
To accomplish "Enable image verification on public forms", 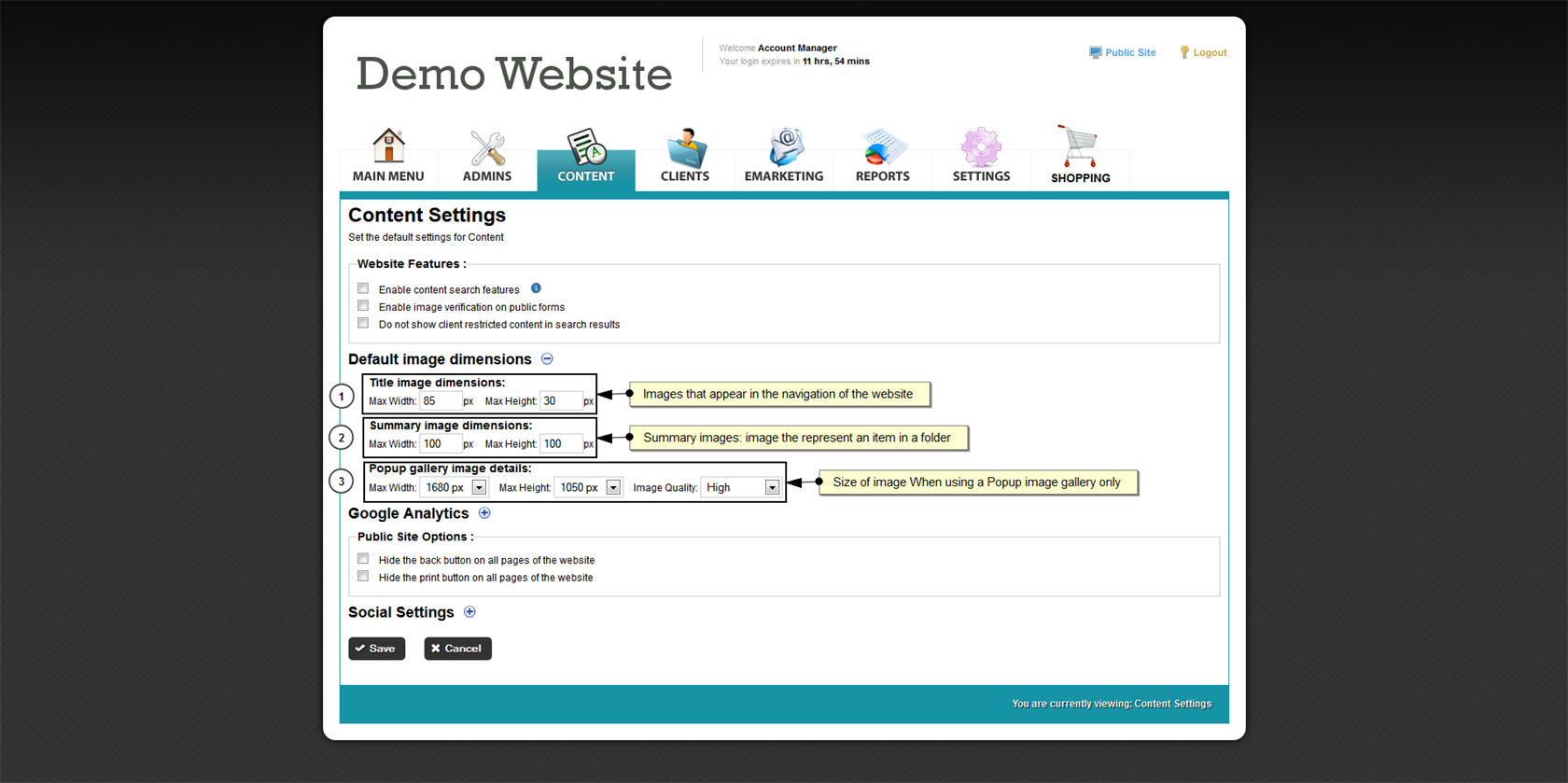I will (x=363, y=306).
